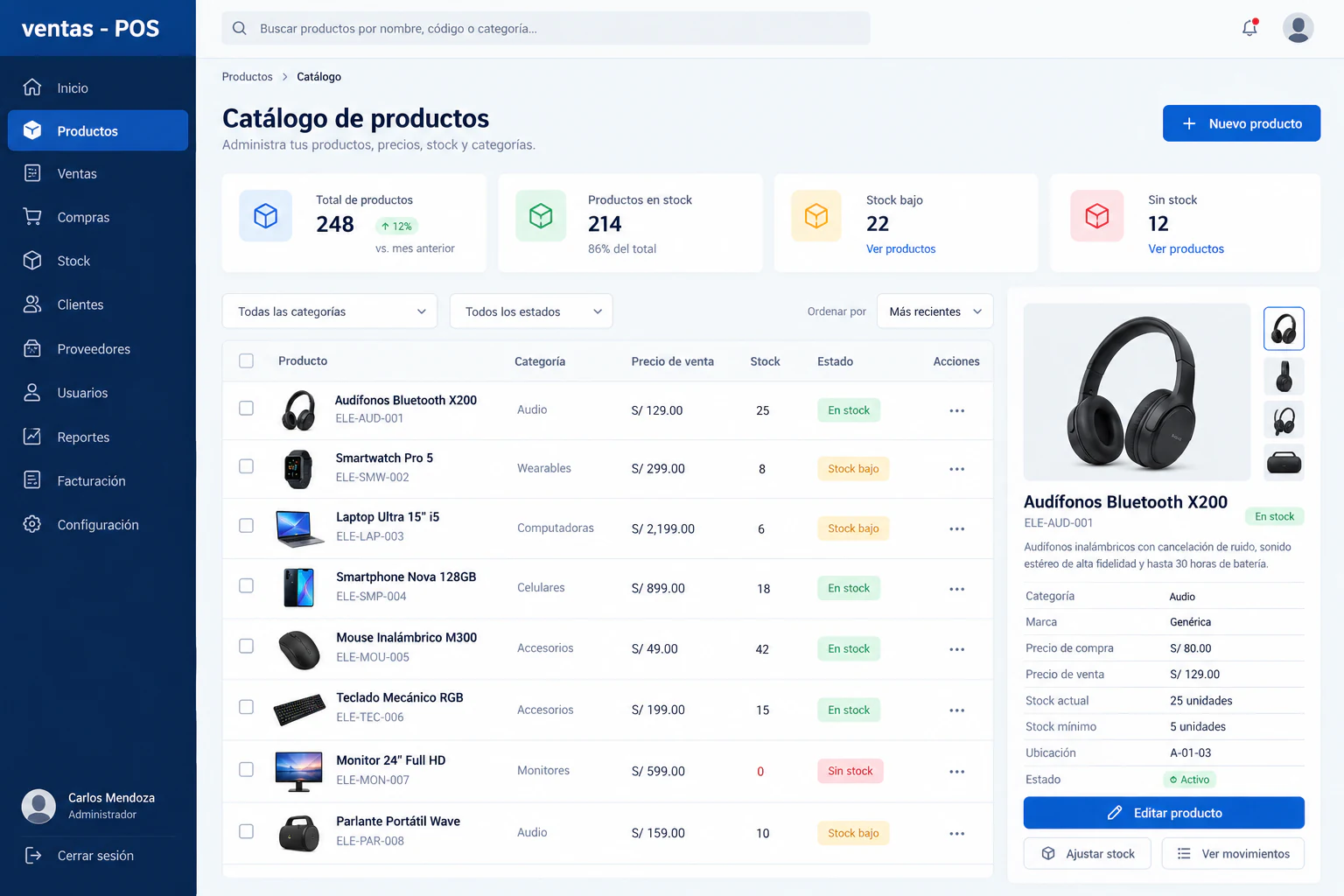
Task: Open the user avatar in the top bar
Action: coord(1298,28)
